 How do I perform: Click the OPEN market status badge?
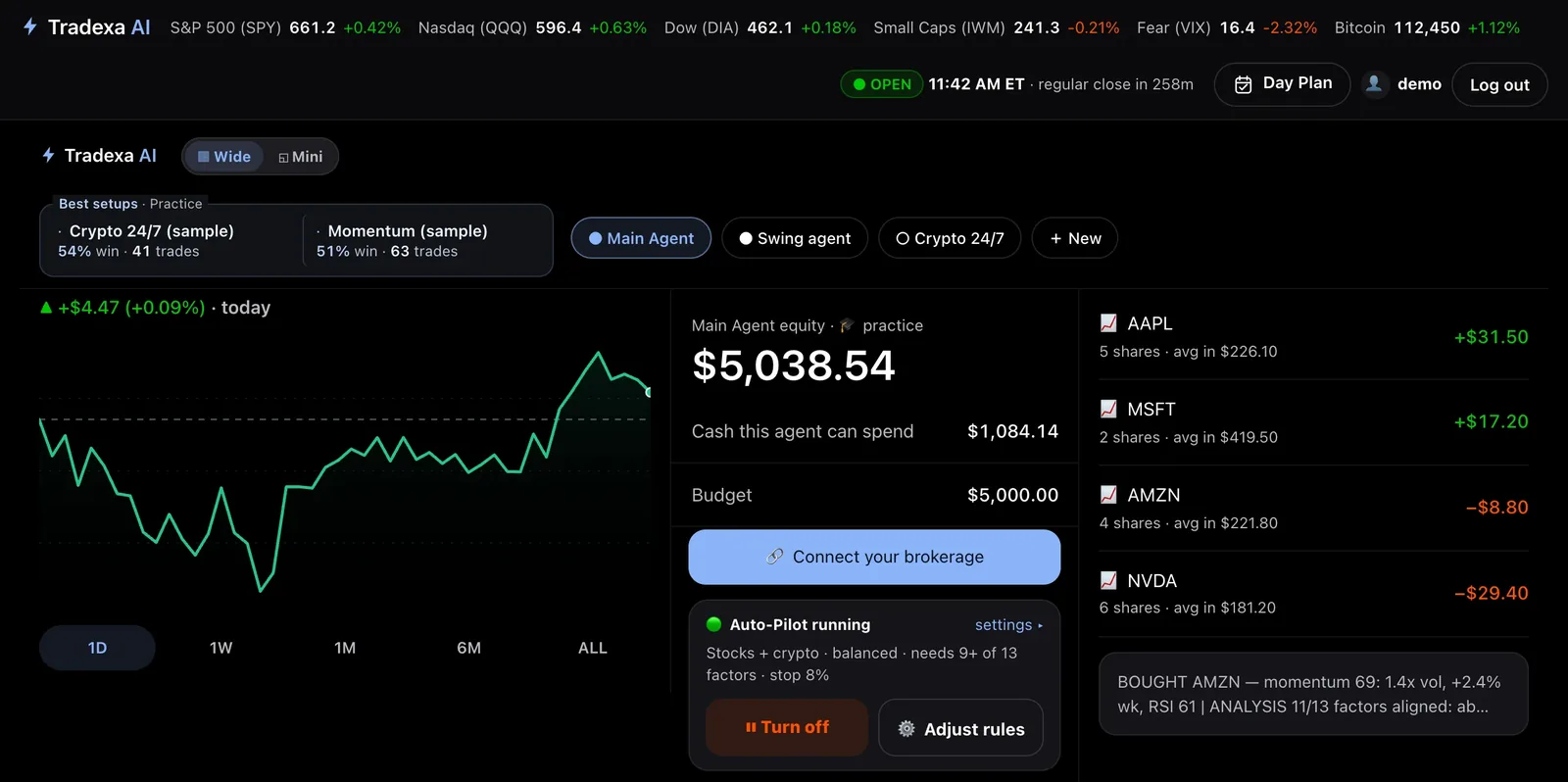point(881,84)
